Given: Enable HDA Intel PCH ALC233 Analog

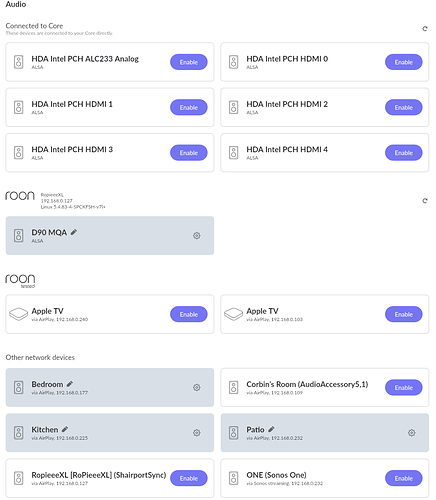Looking at the screenshot, I should 189,62.
